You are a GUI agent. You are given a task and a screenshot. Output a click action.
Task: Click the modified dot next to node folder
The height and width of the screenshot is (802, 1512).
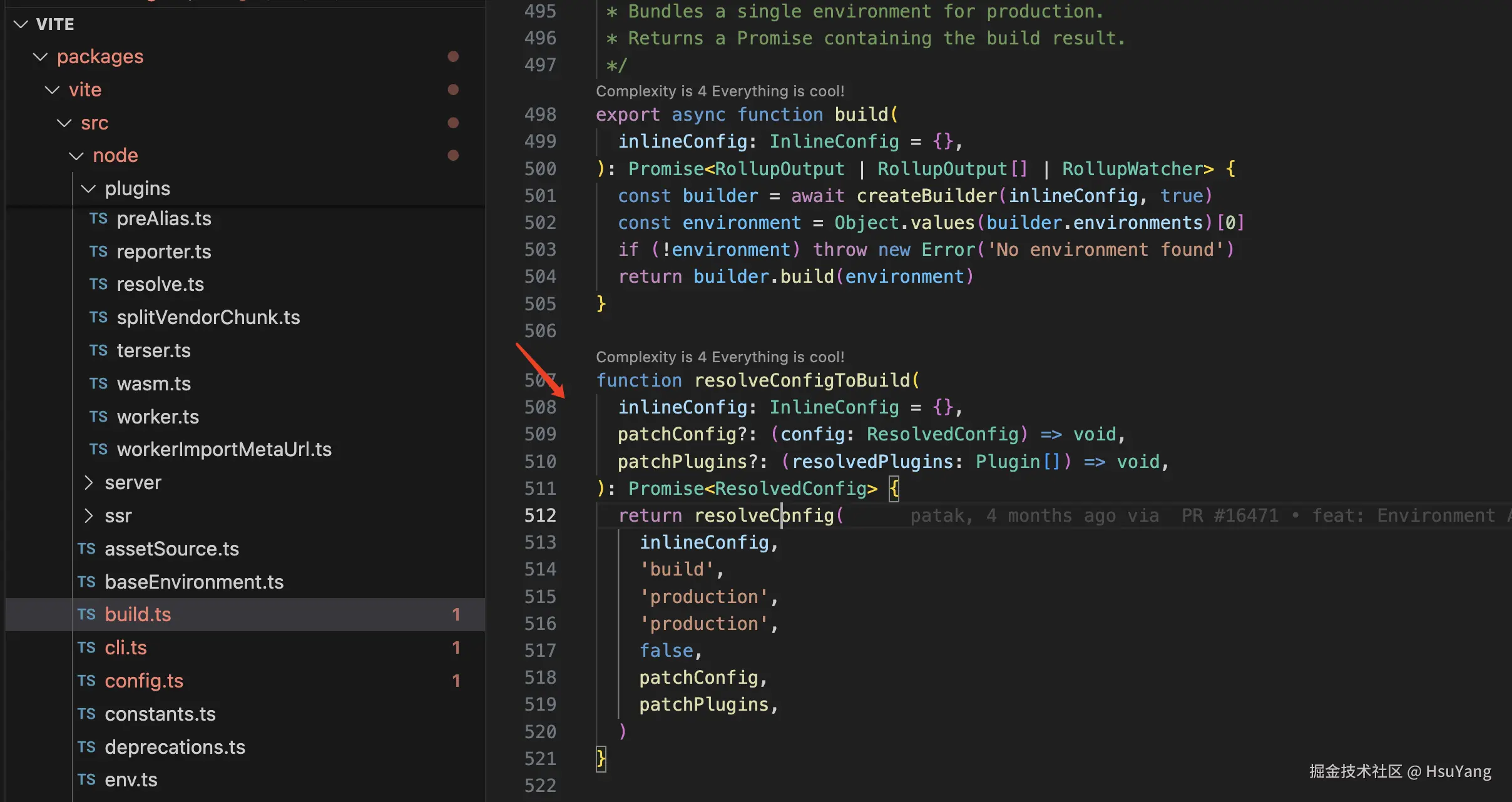(x=453, y=156)
